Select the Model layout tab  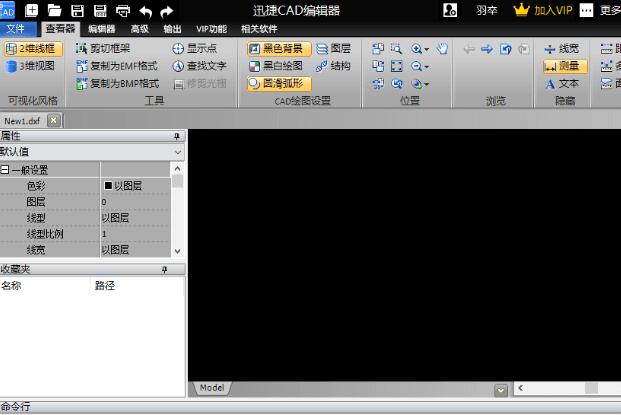[x=211, y=388]
